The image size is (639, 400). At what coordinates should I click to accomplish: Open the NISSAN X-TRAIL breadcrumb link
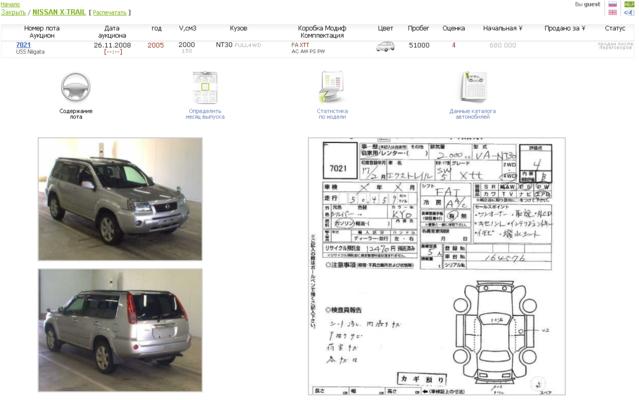pos(59,12)
